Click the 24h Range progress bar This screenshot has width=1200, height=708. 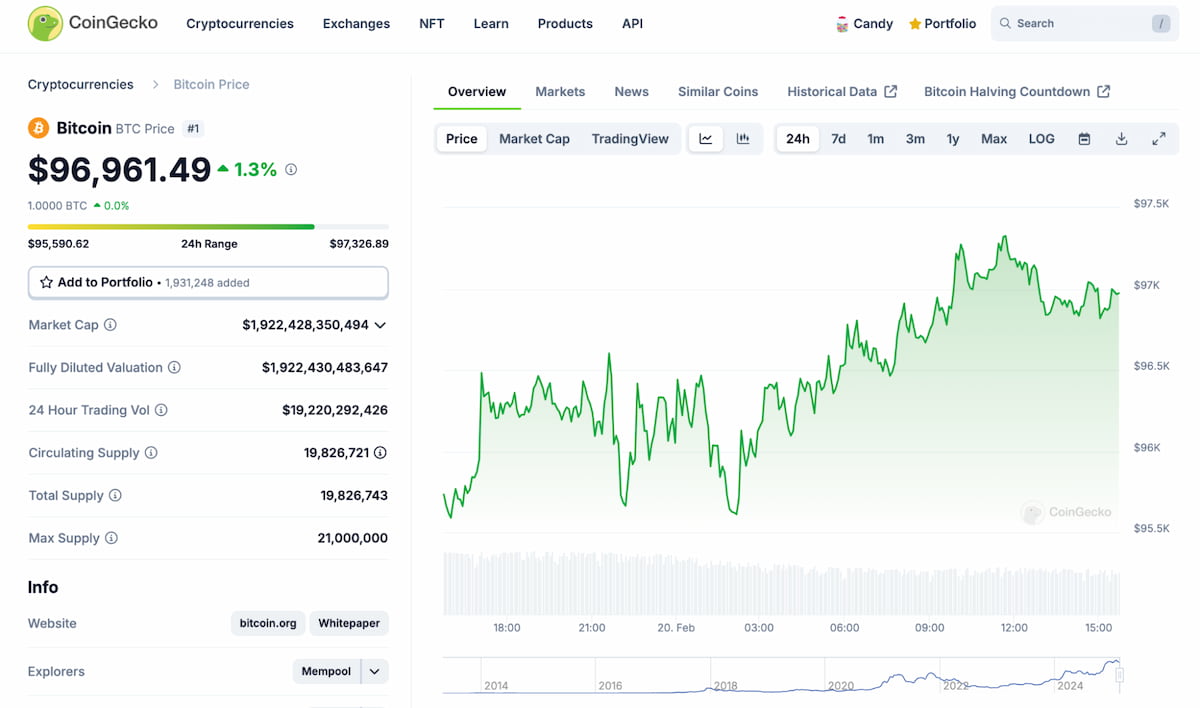click(x=208, y=227)
